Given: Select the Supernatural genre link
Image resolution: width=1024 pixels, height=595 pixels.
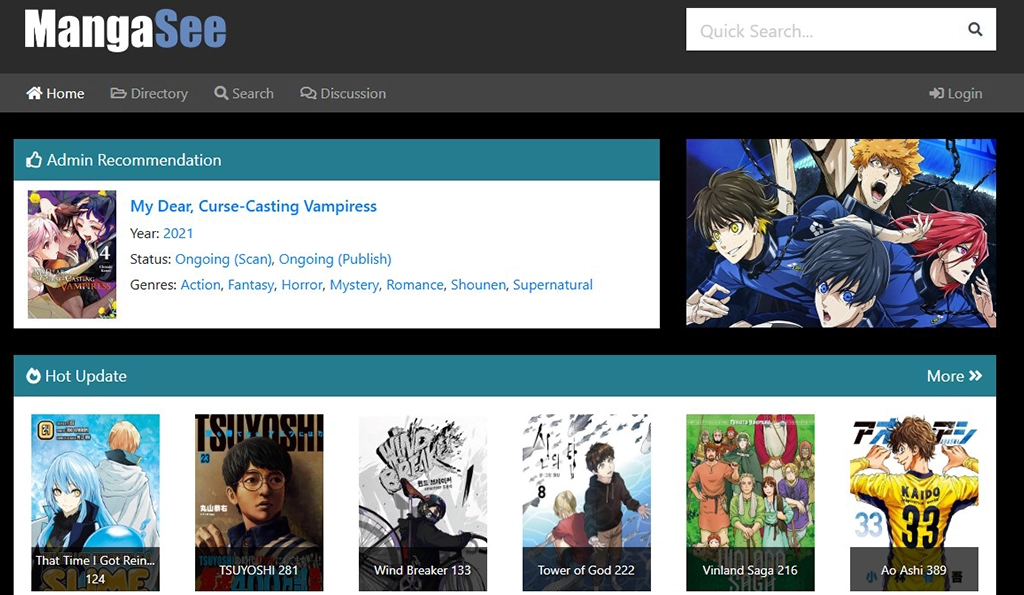Looking at the screenshot, I should 553,285.
